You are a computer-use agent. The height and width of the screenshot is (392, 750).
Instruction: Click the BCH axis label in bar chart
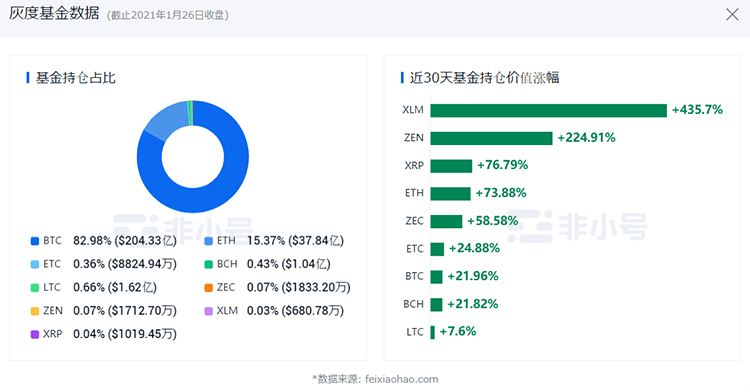[413, 304]
